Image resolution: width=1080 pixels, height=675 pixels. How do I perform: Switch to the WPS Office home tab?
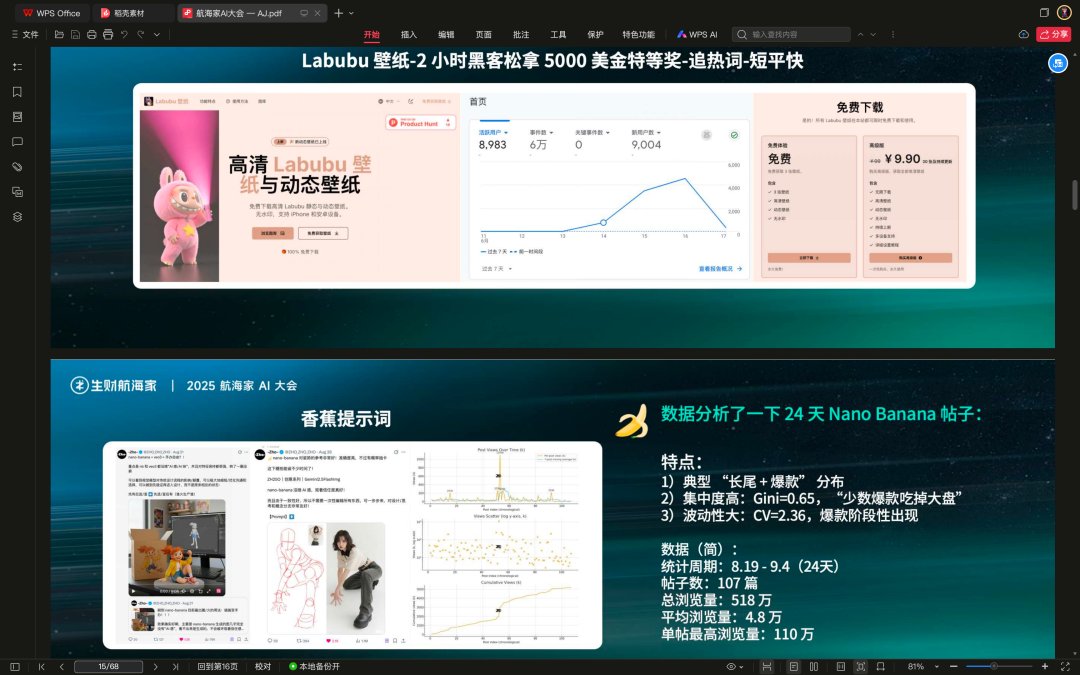[x=51, y=13]
